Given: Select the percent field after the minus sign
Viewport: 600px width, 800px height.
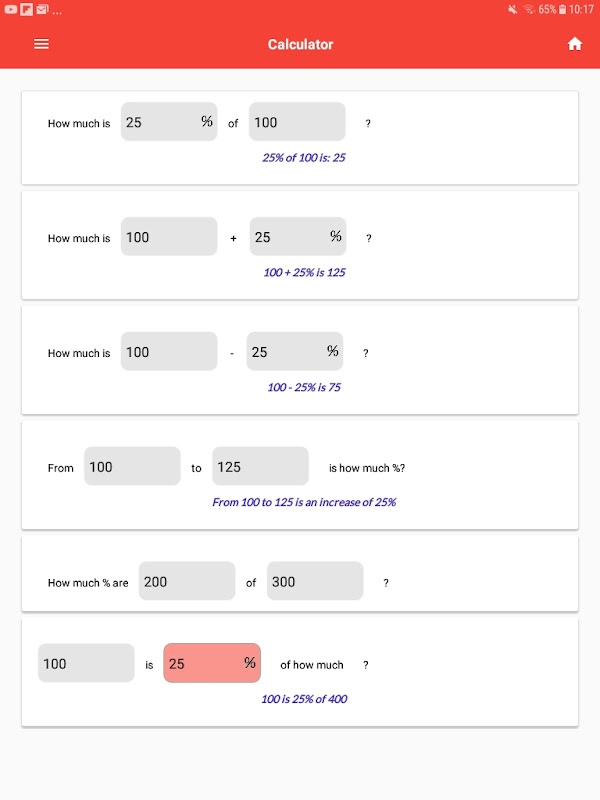Looking at the screenshot, I should point(294,352).
